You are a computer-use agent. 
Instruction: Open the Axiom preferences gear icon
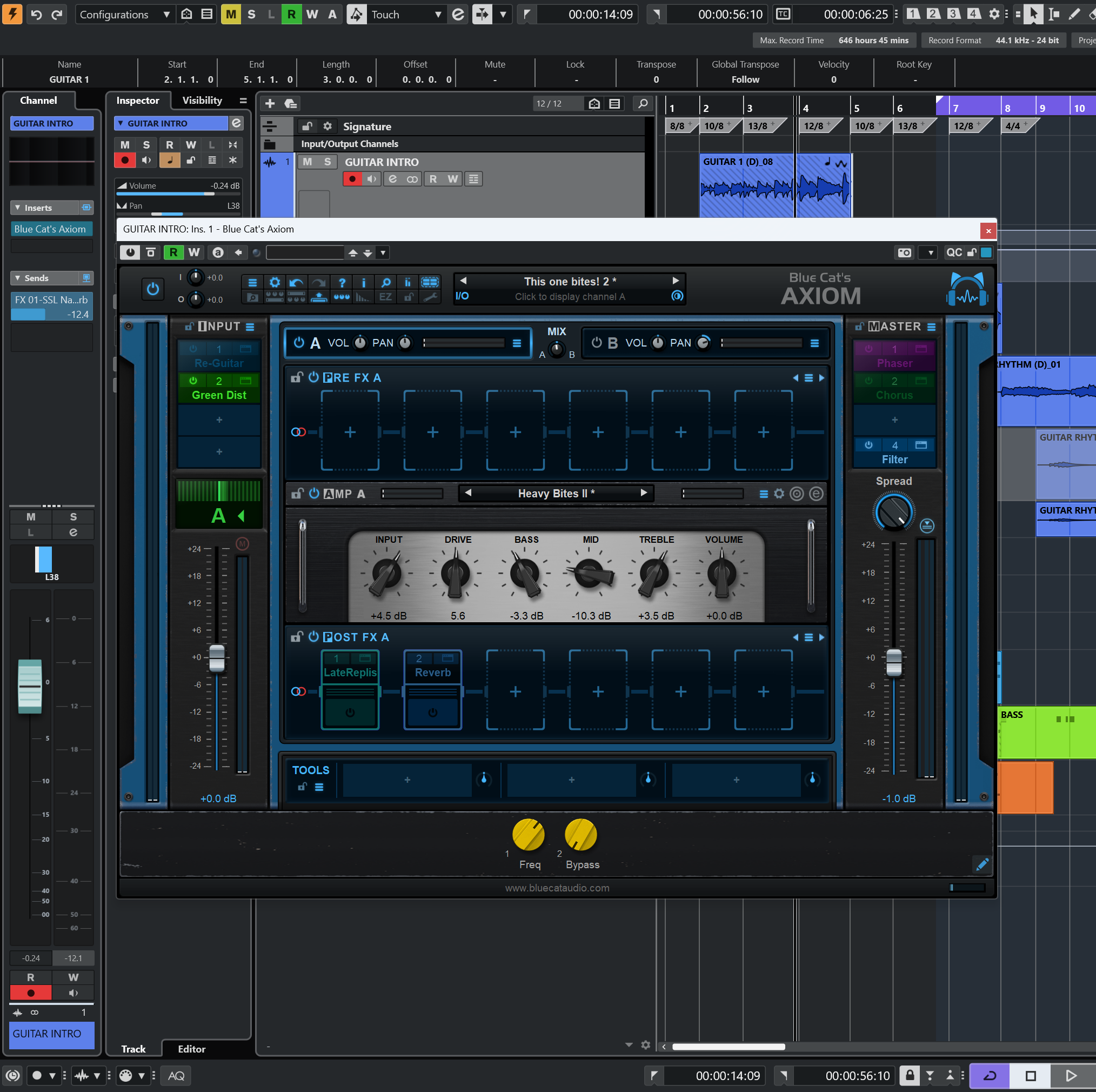275,282
